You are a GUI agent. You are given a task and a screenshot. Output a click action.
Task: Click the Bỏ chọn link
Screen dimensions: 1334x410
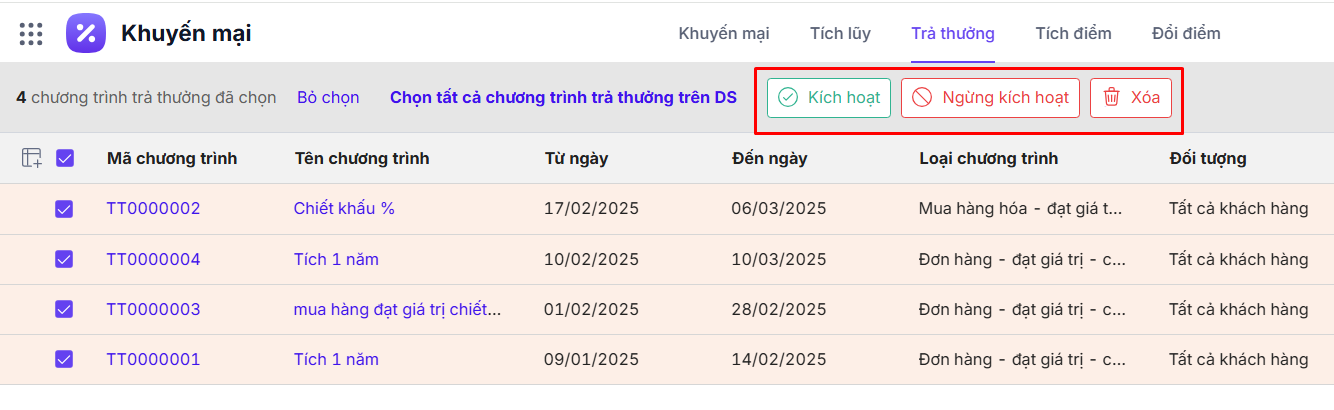click(328, 98)
